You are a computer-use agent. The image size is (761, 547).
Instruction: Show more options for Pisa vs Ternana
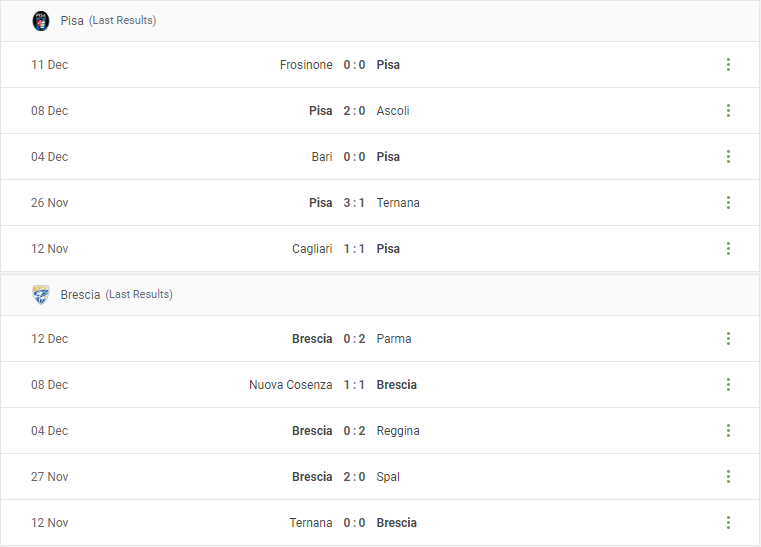point(728,202)
